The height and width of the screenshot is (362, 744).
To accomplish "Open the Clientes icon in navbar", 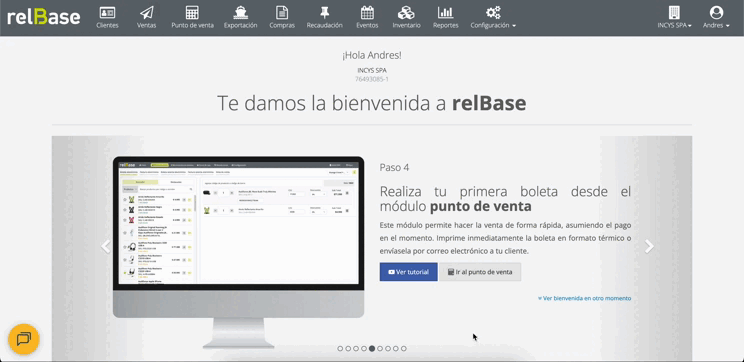I will pos(107,12).
